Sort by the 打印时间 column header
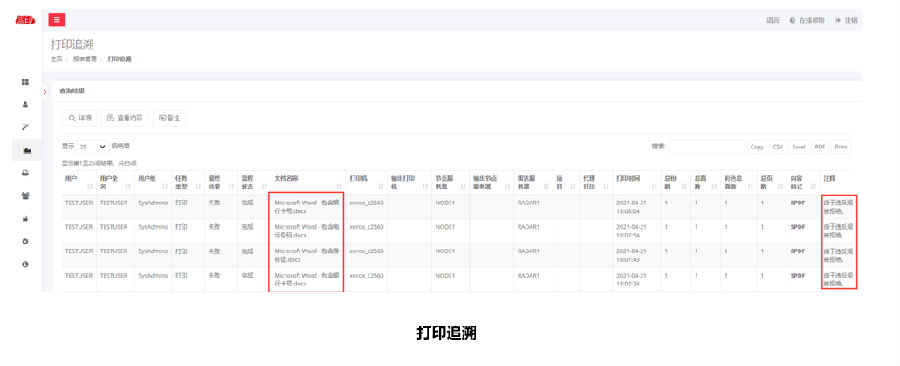900x366 pixels. pos(637,182)
